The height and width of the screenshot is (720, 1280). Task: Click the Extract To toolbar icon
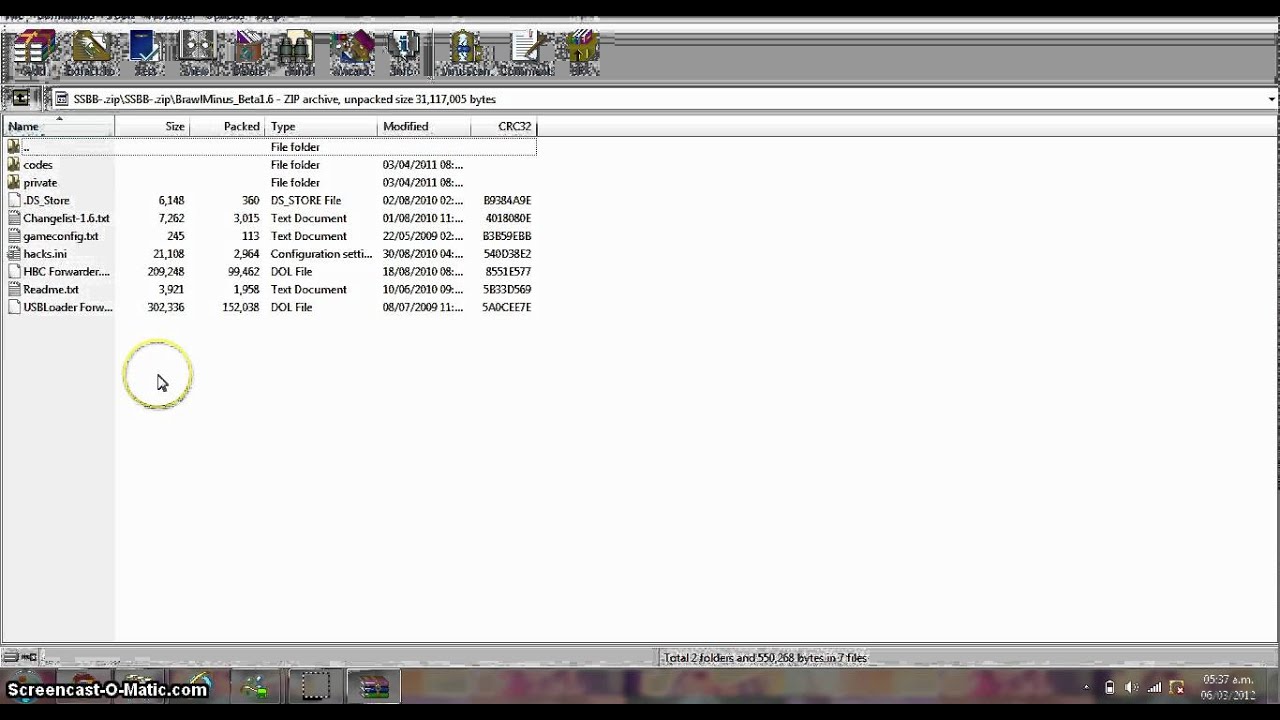(x=90, y=52)
